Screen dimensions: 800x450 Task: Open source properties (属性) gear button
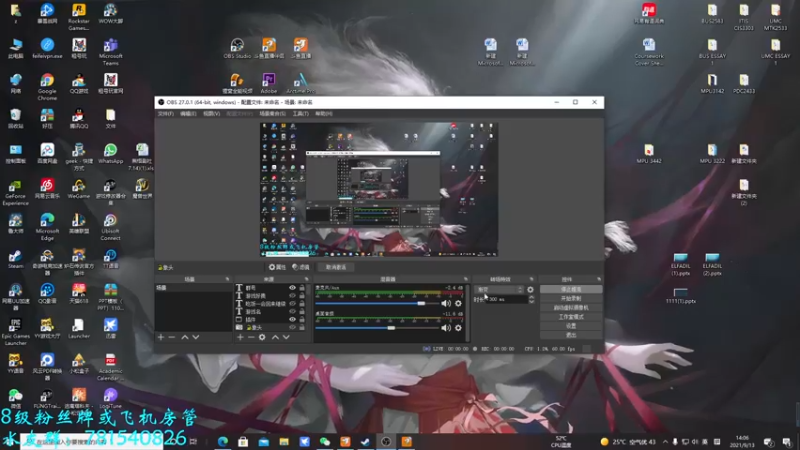point(277,267)
